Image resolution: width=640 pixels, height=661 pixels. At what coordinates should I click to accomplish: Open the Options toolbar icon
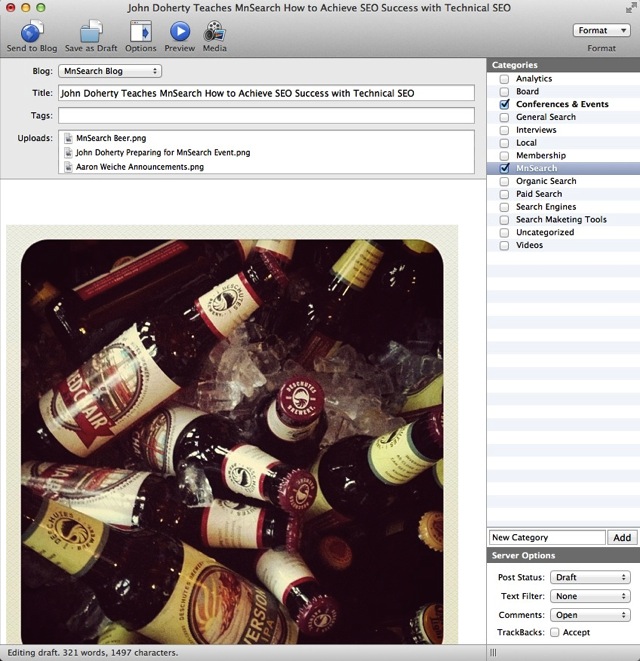pos(140,31)
